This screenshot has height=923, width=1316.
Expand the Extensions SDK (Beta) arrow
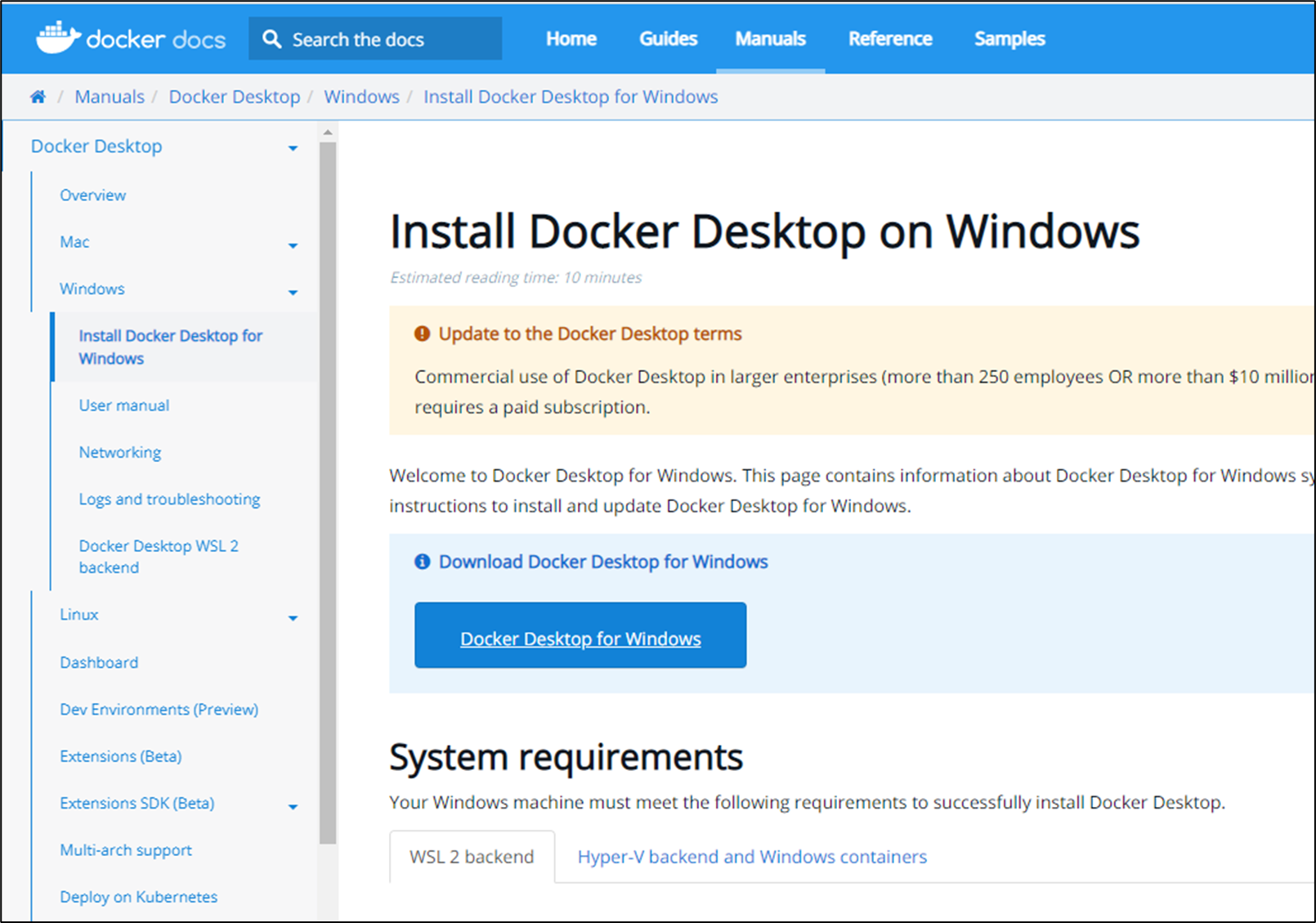pyautogui.click(x=293, y=807)
